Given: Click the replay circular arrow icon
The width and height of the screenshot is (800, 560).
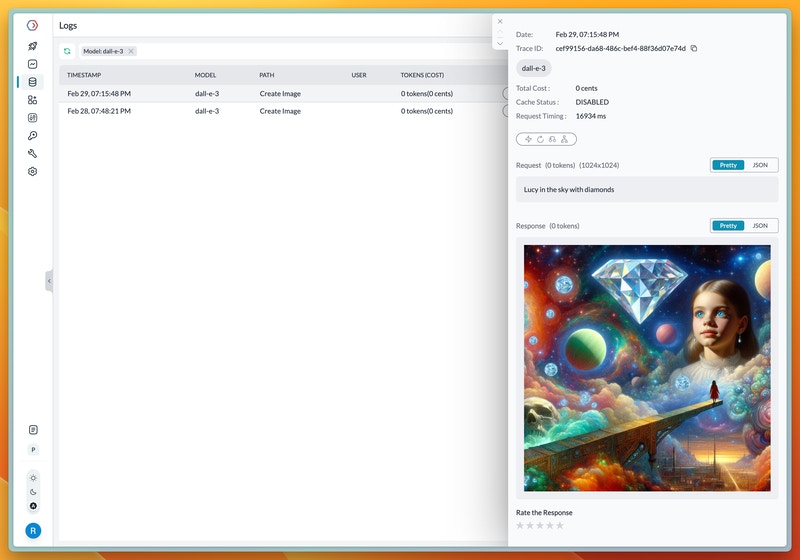Looking at the screenshot, I should click(x=540, y=139).
